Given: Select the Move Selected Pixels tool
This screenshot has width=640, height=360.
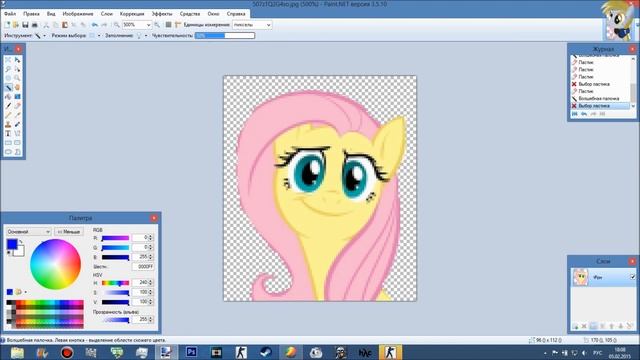Looking at the screenshot, I should 18,60.
